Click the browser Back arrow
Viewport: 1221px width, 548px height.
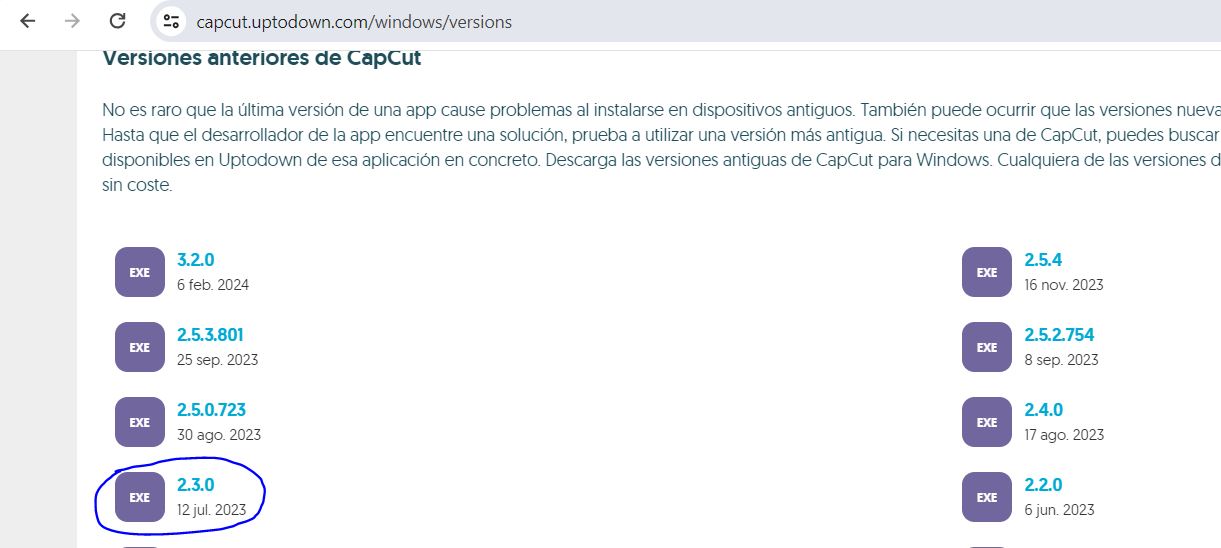point(27,21)
